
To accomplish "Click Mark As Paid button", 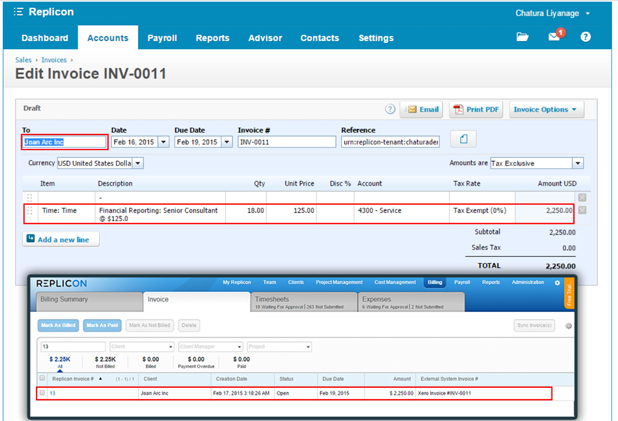I will tap(102, 325).
